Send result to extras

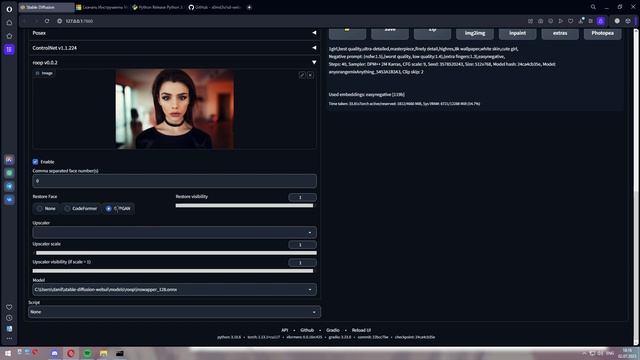point(560,33)
